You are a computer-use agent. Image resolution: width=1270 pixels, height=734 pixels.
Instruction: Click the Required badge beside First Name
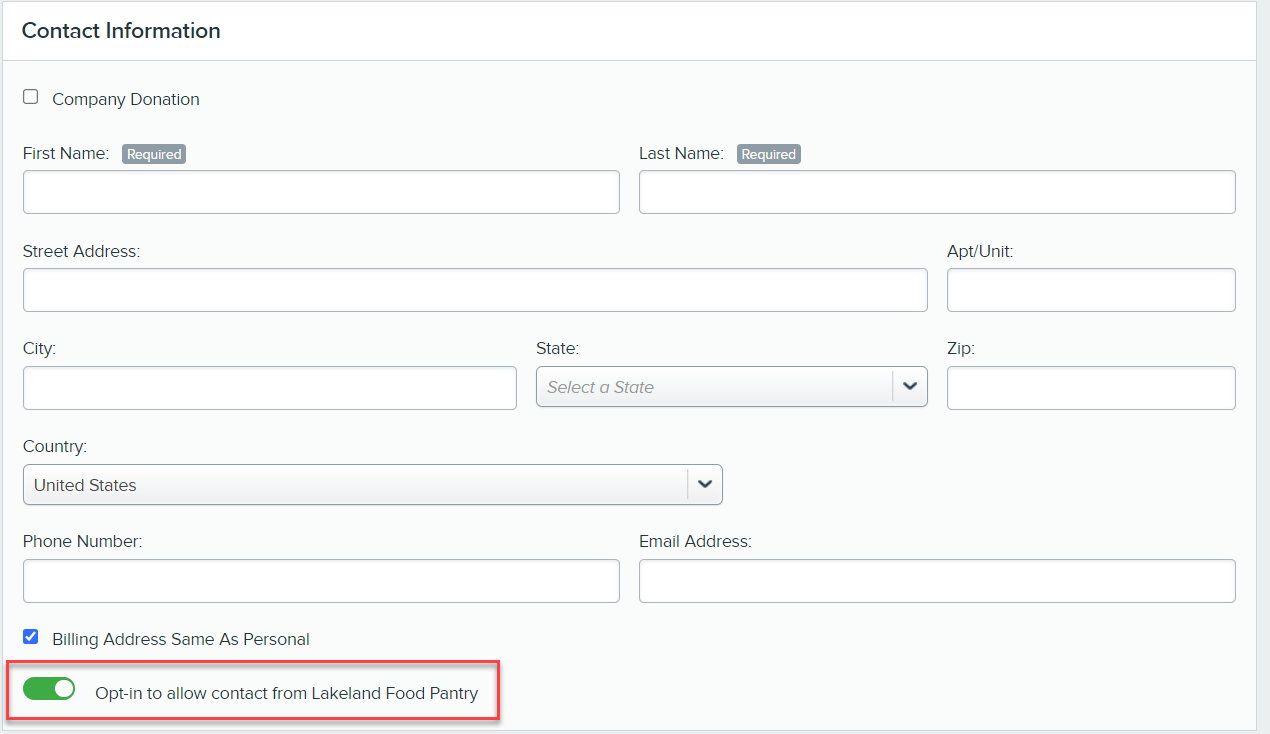coord(154,154)
